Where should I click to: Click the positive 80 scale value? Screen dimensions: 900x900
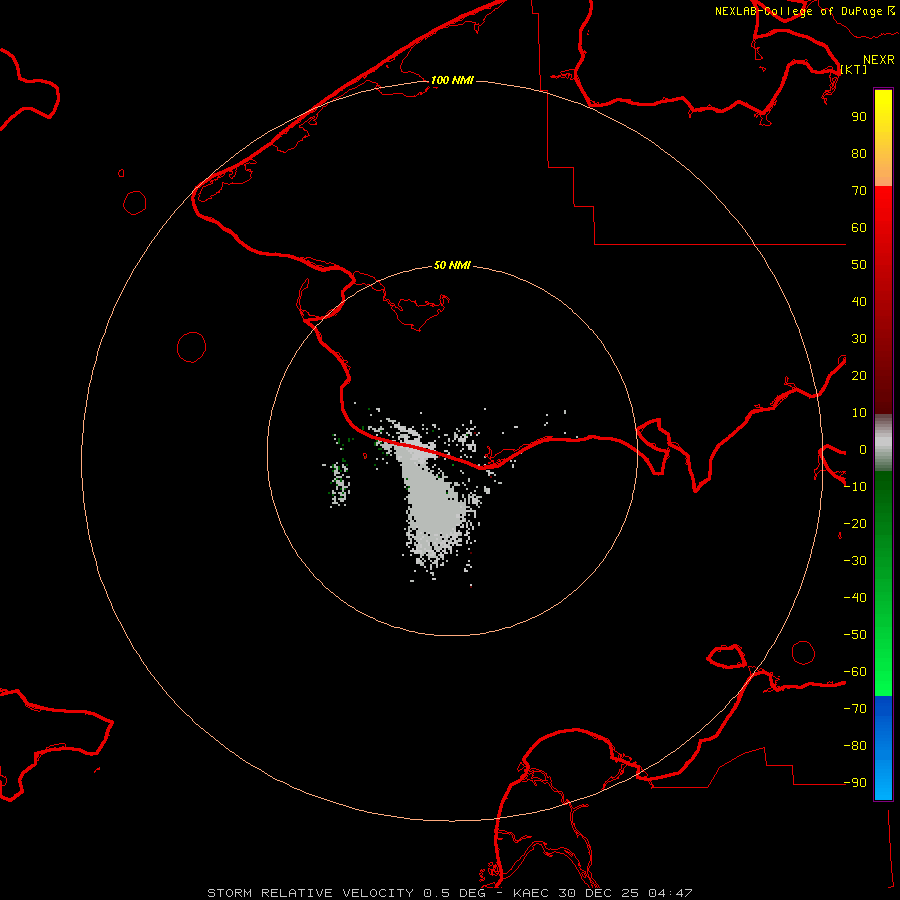(x=859, y=153)
